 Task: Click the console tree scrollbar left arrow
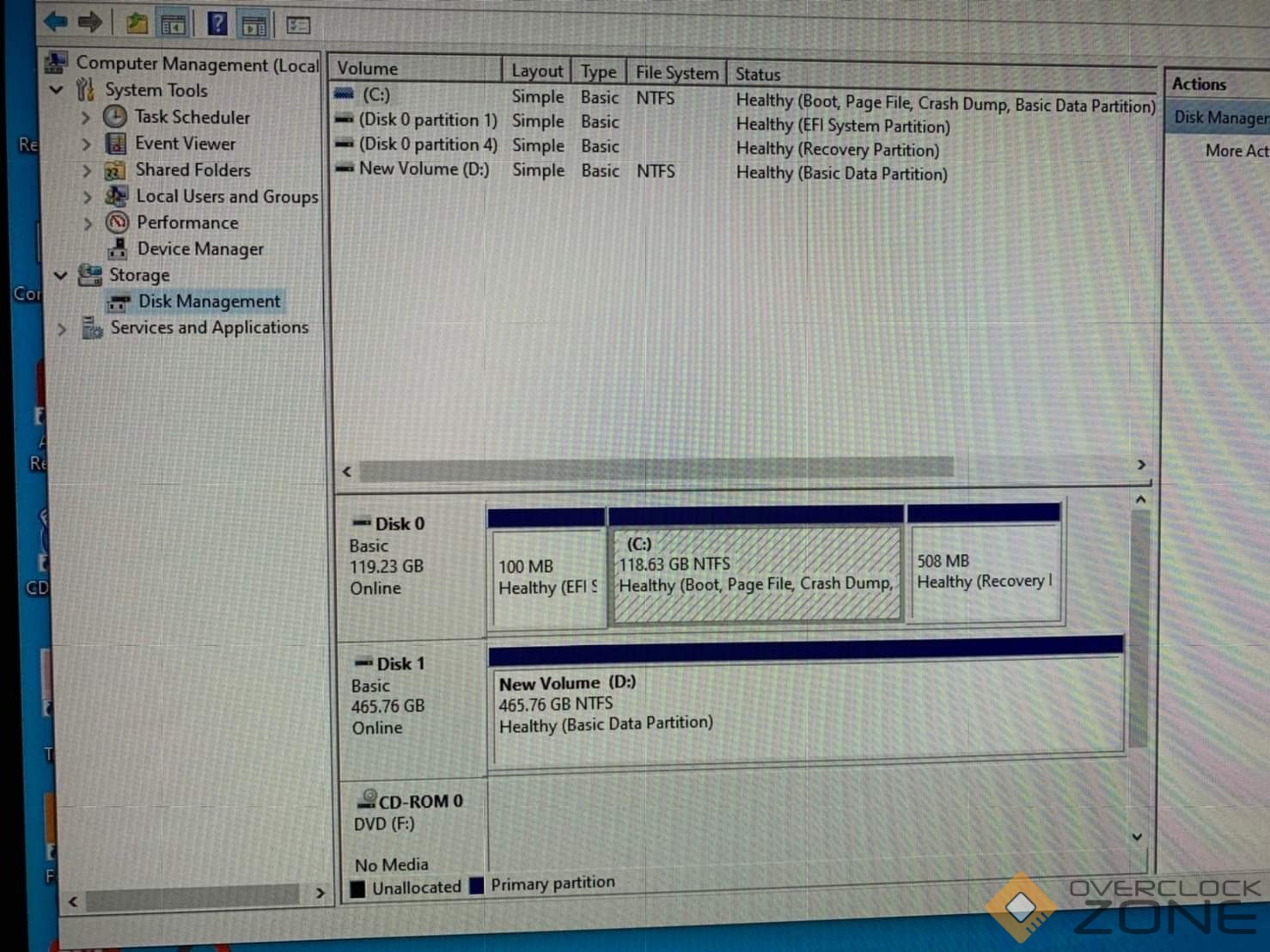pos(73,901)
